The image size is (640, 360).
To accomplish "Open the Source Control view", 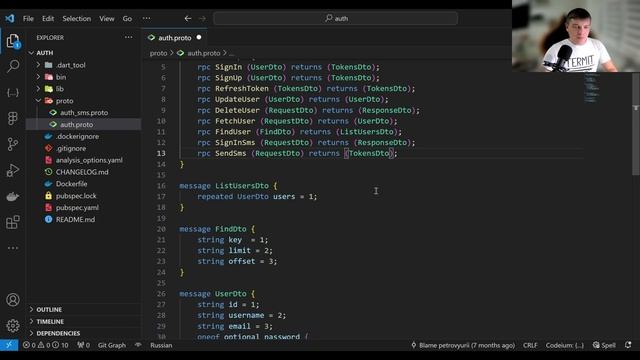I will point(13,144).
